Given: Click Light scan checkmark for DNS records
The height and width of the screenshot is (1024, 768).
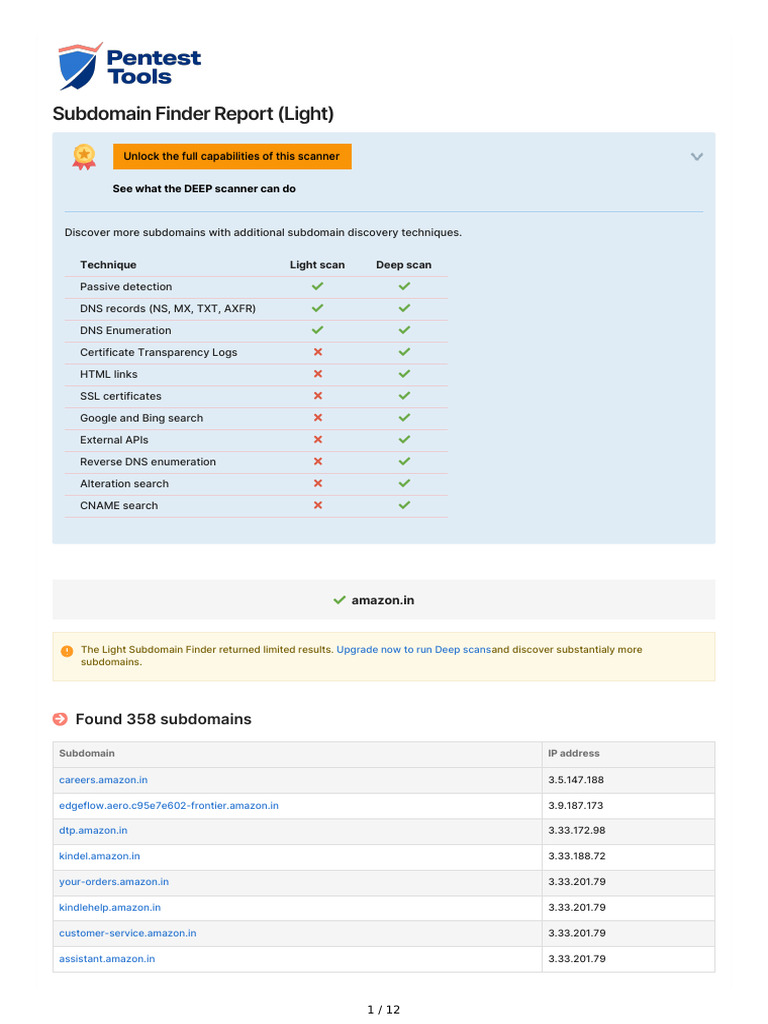Looking at the screenshot, I should tap(317, 308).
